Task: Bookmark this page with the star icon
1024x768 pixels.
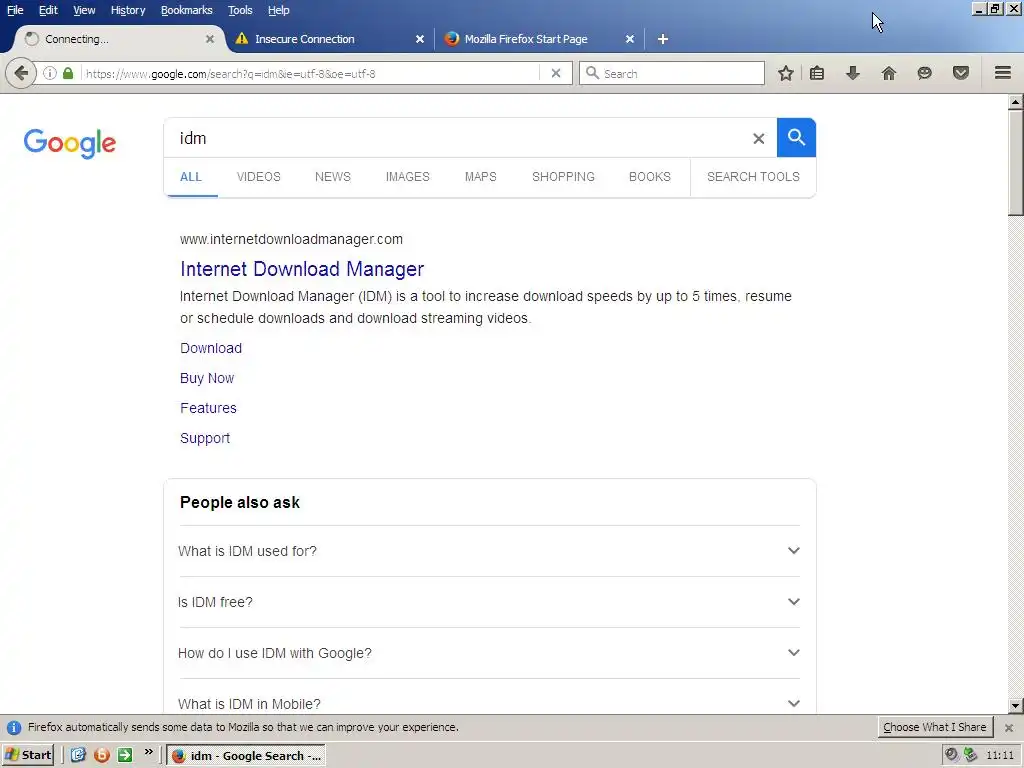Action: tap(786, 73)
